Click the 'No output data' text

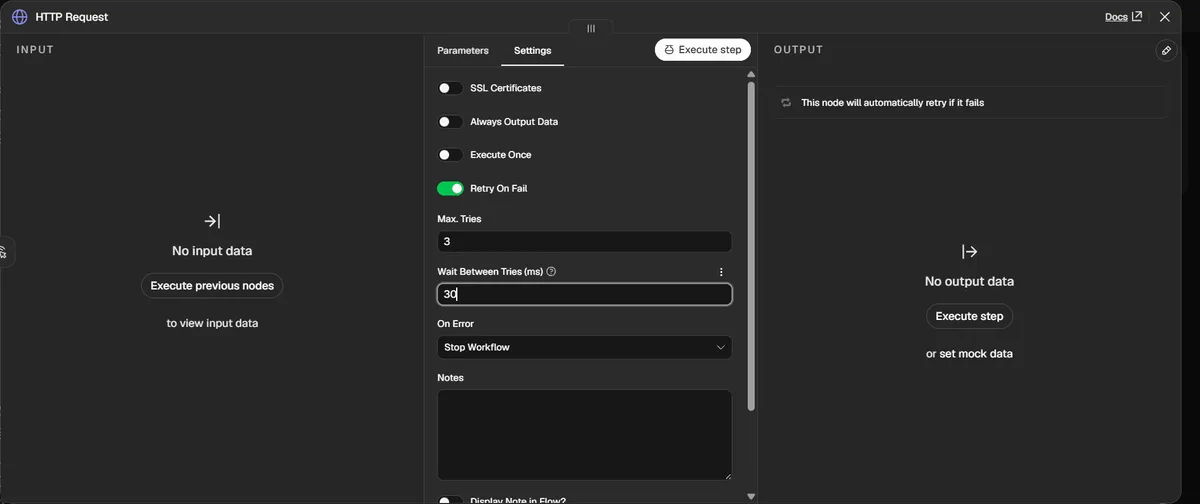click(969, 282)
